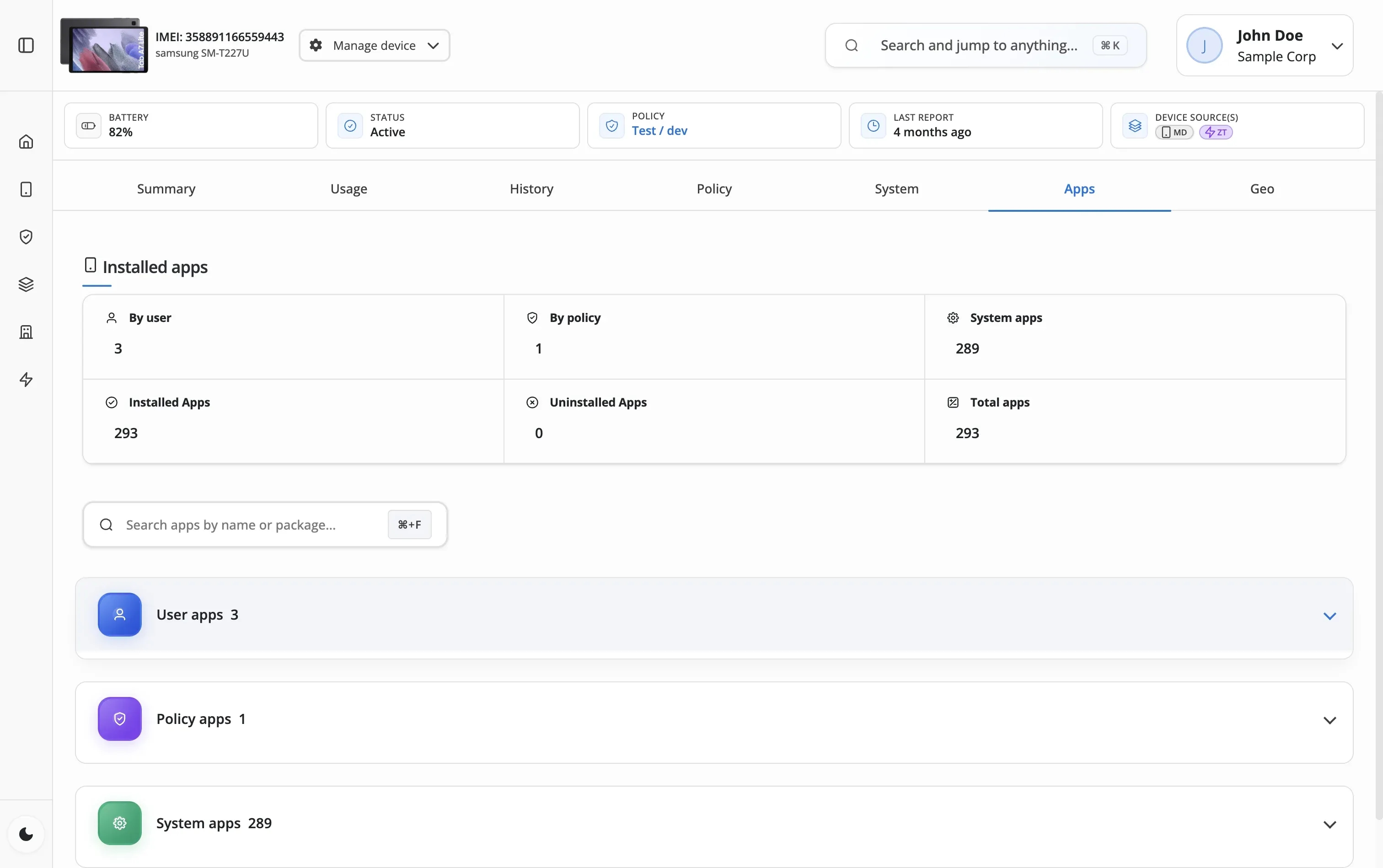Click the Samsung tablet device thumbnail
The height and width of the screenshot is (868, 1383).
pos(104,45)
